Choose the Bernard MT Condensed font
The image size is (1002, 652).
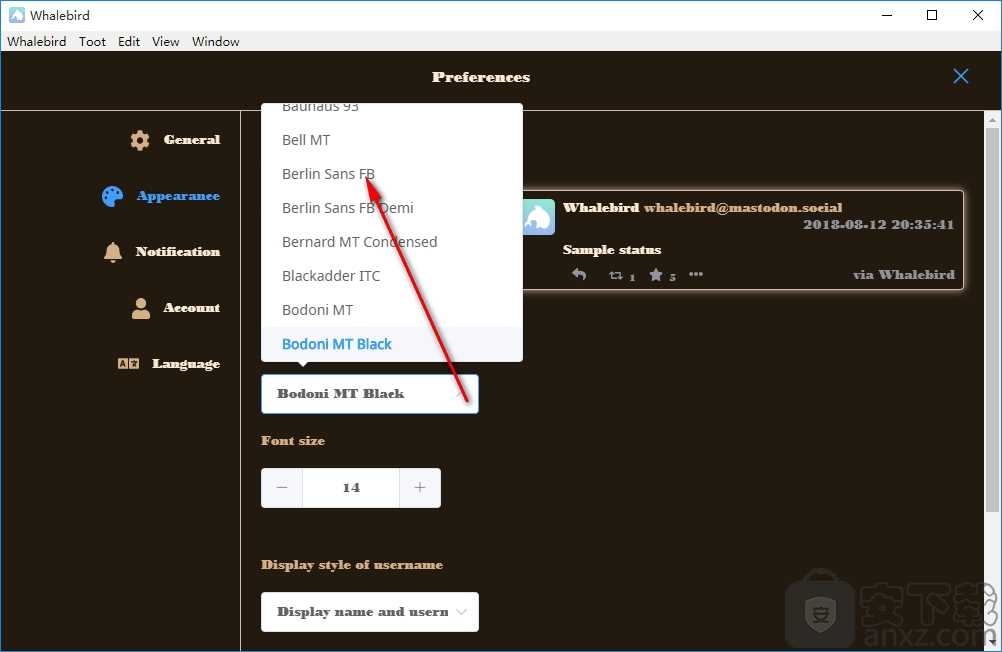point(392,242)
